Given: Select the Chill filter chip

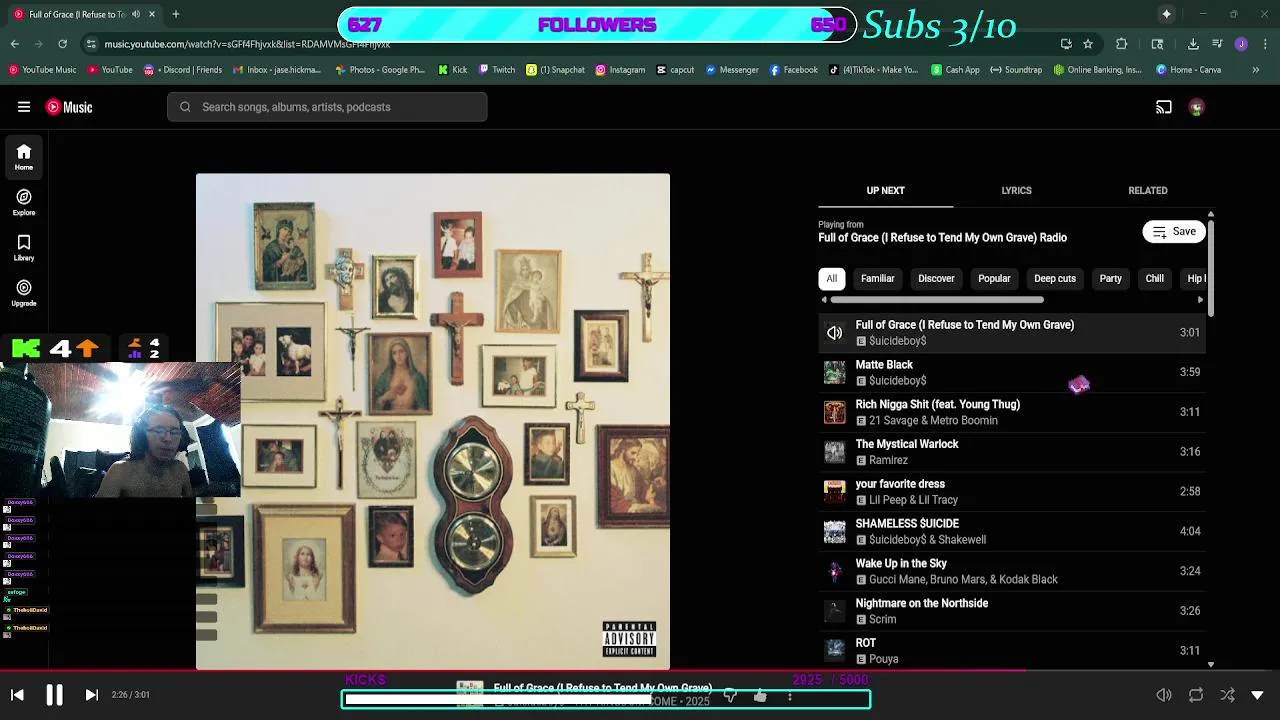Looking at the screenshot, I should coord(1154,278).
